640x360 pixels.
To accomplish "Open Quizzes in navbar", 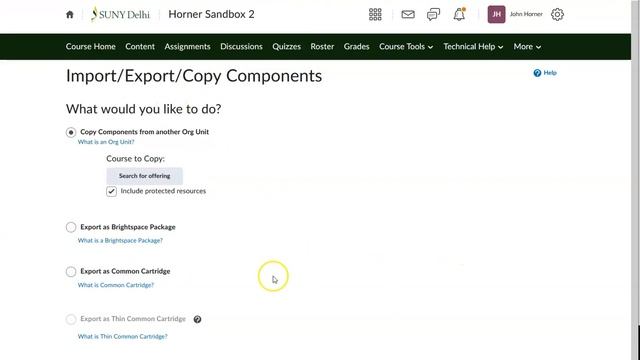I will [287, 47].
